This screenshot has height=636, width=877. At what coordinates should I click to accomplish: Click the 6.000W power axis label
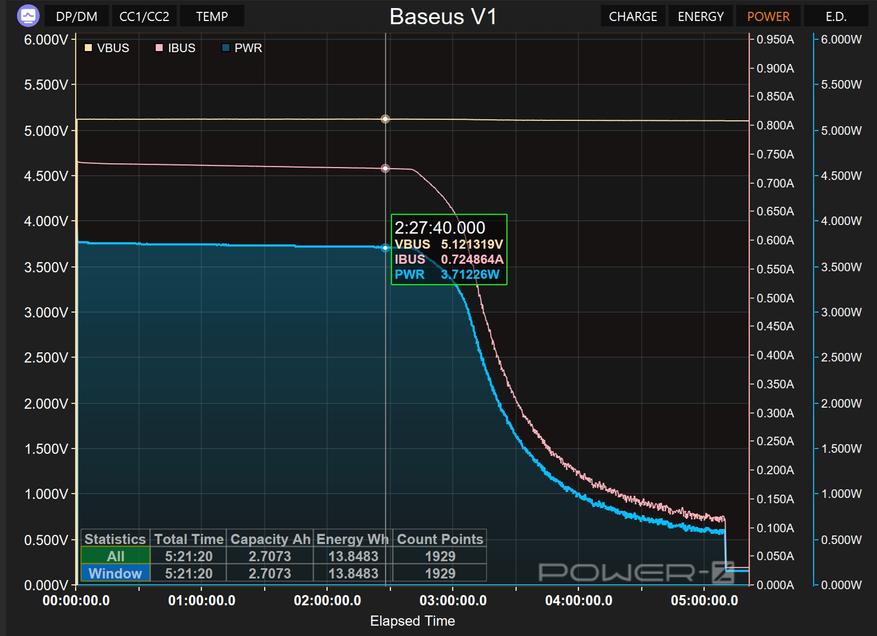tap(841, 40)
